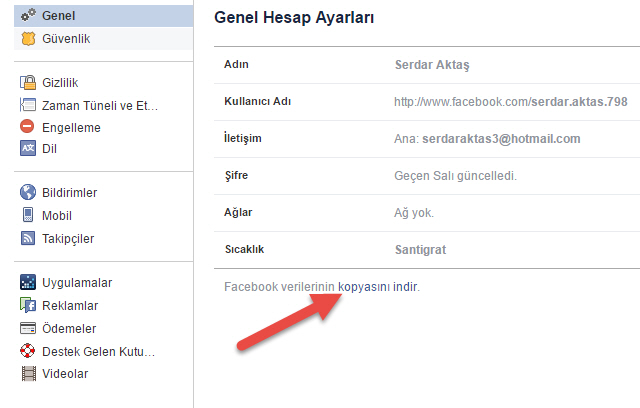Open the Genel settings section
Viewport: 640px width, 408px height.
point(104,16)
